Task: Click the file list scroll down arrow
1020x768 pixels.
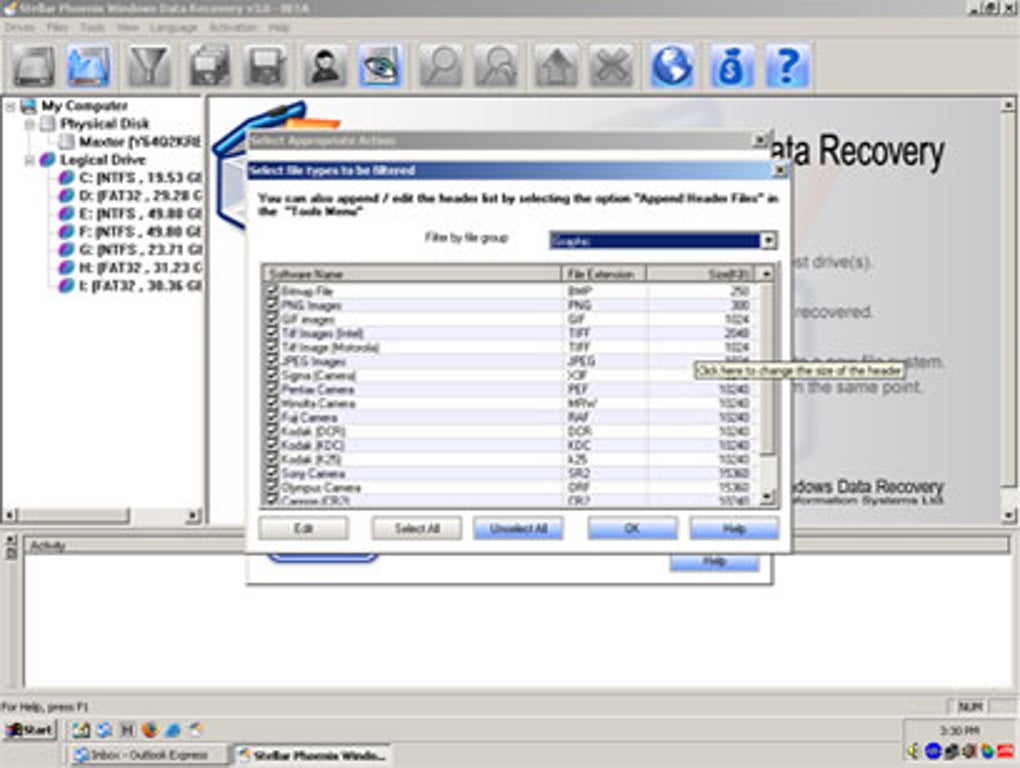Action: [766, 497]
